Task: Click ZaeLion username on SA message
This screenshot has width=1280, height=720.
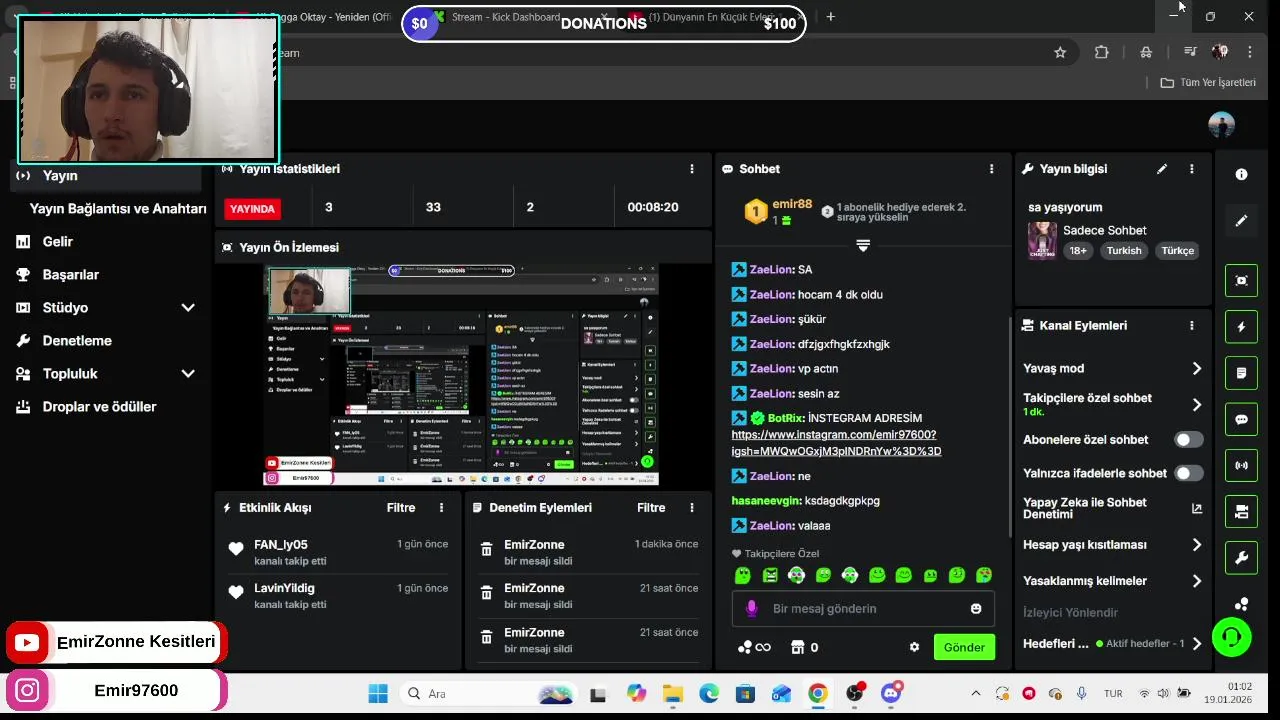Action: point(770,269)
